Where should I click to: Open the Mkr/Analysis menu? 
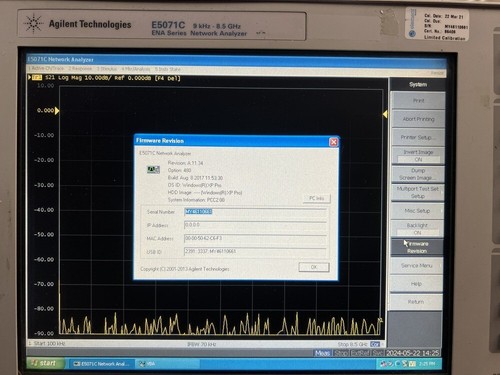pyautogui.click(x=136, y=69)
